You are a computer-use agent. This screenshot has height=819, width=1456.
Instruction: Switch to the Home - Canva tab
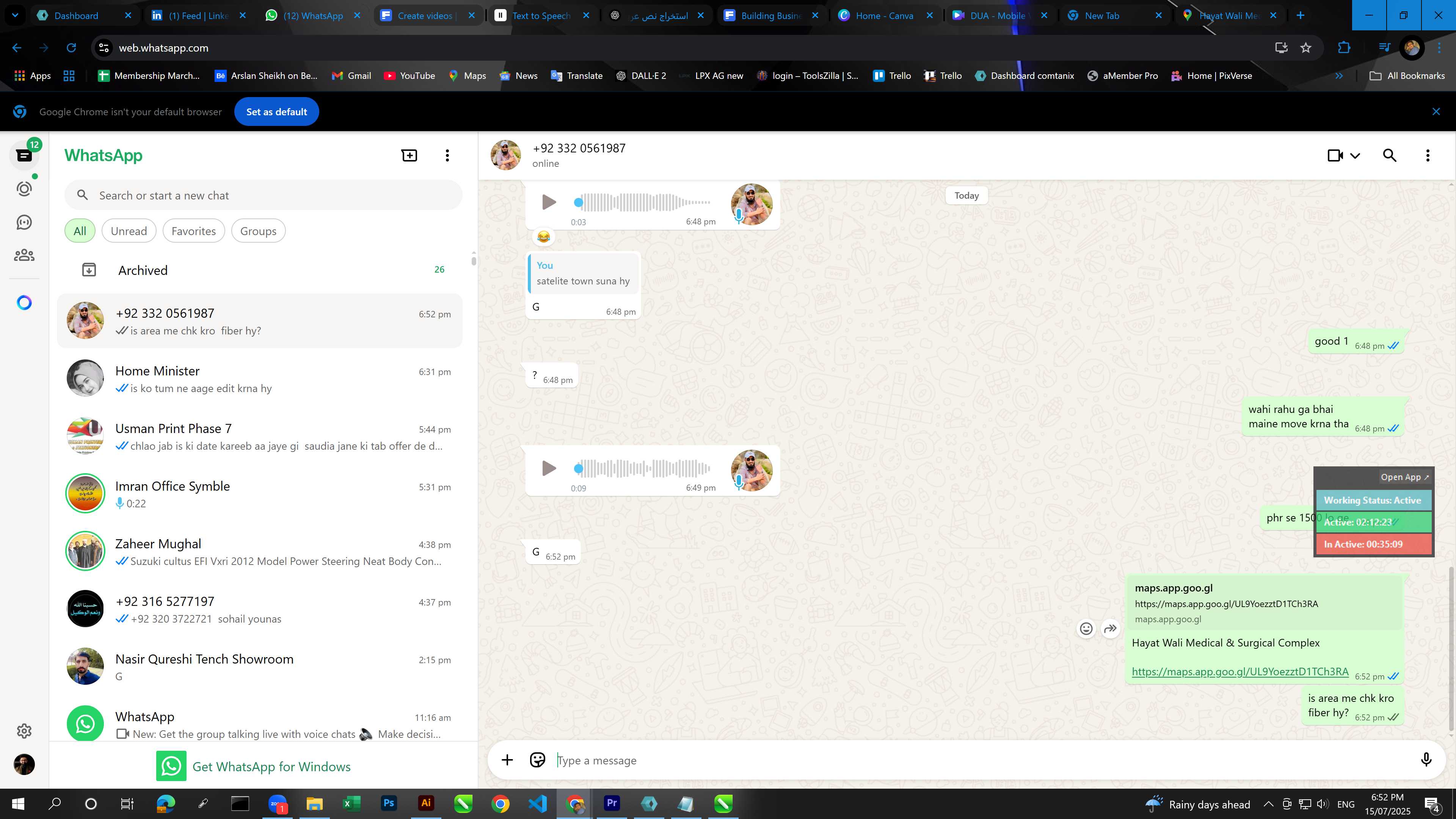point(885,16)
